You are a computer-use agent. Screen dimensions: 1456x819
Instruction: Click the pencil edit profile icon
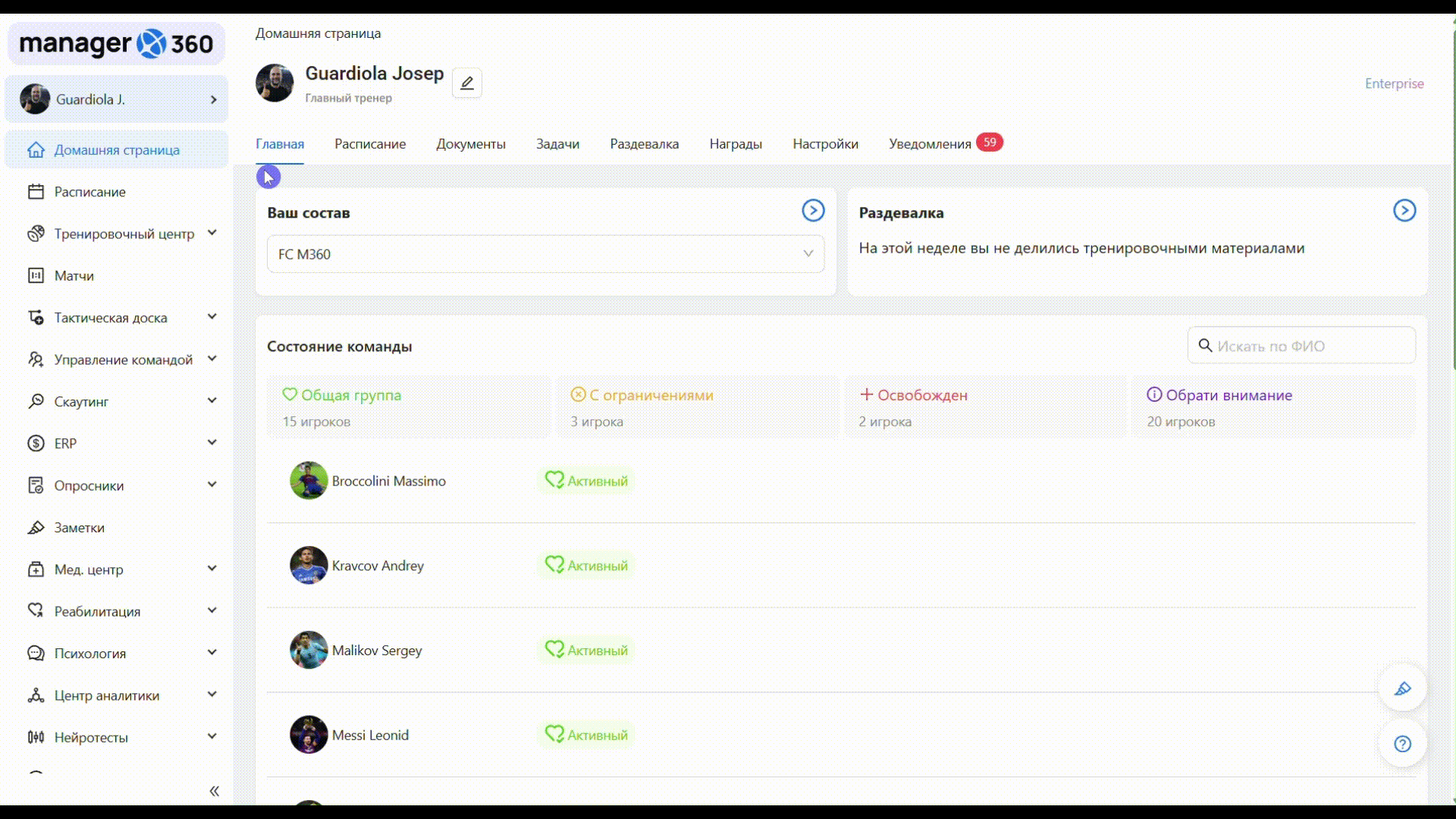(467, 83)
